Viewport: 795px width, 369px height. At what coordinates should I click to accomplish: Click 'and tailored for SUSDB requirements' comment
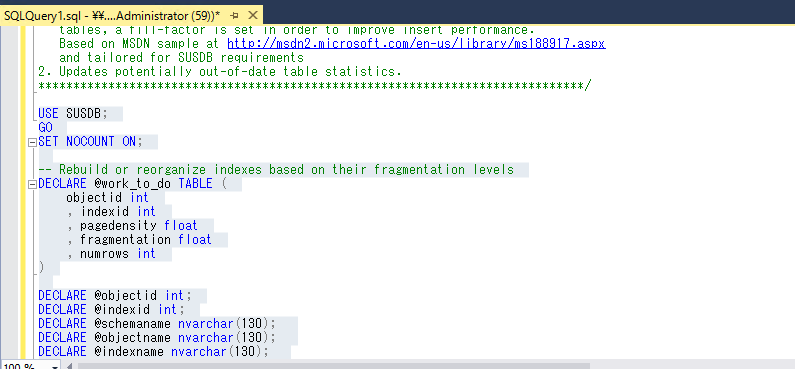(x=182, y=58)
